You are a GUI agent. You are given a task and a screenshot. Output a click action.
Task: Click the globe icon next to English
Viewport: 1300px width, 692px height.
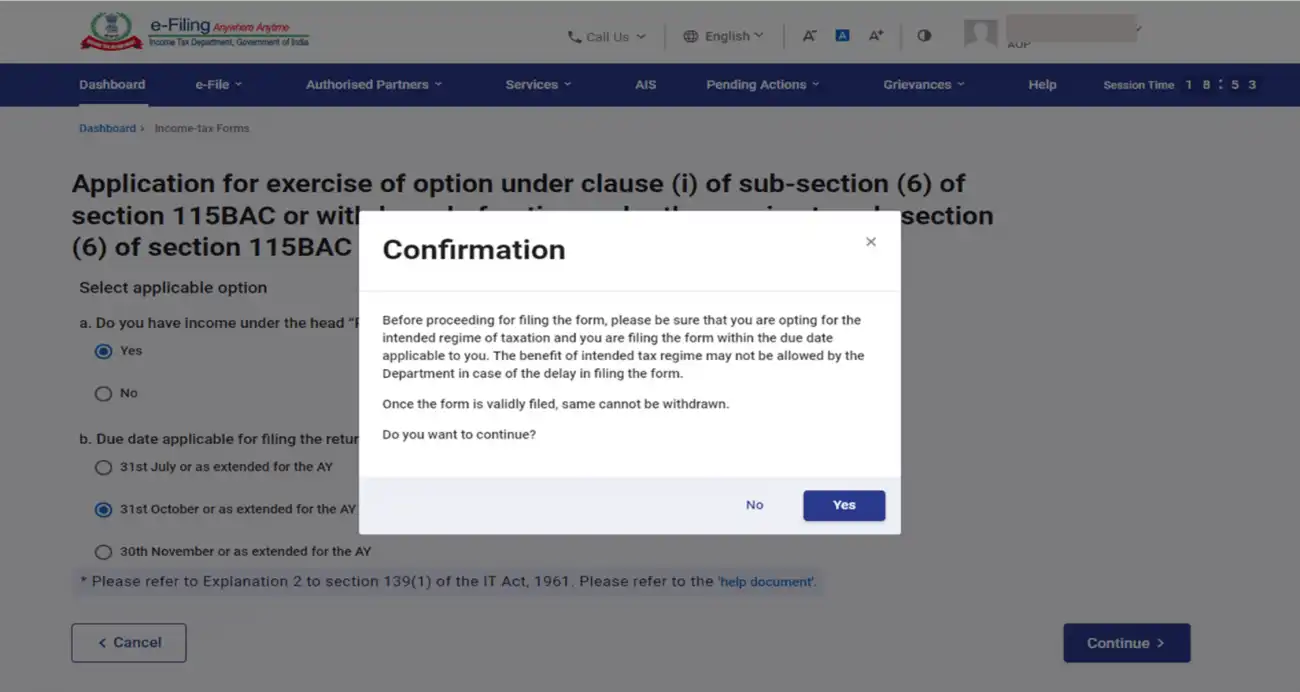point(691,35)
